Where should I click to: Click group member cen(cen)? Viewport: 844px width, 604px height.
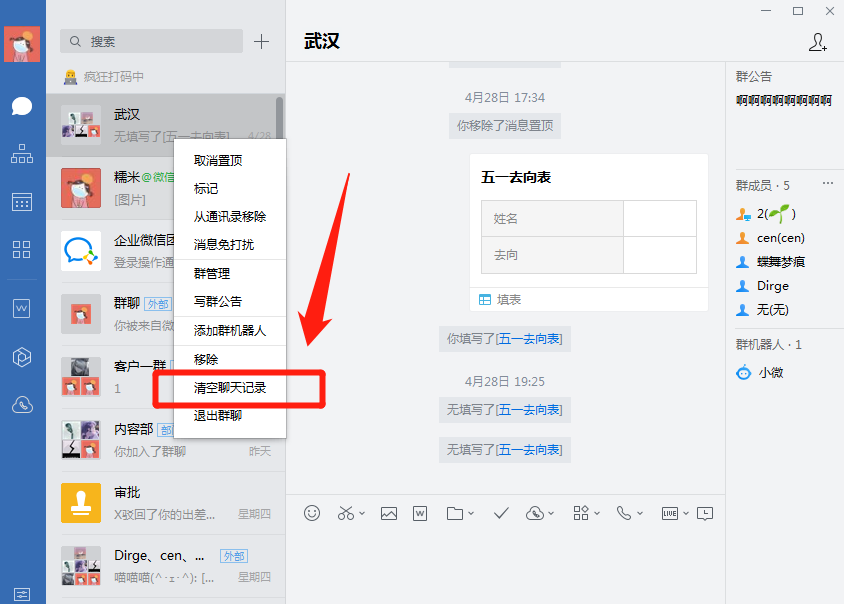(771, 238)
